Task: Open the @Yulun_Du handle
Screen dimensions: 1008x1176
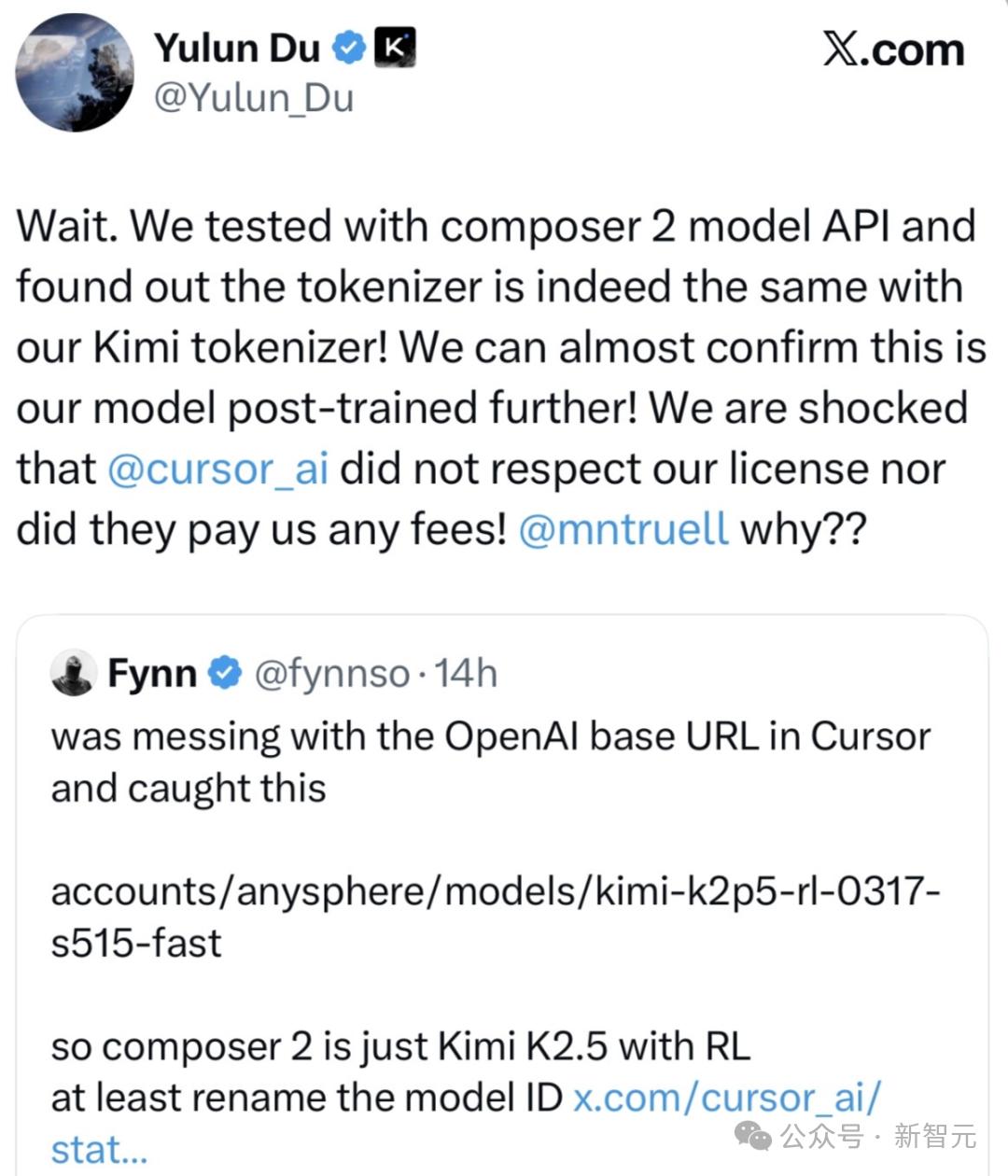Action: click(x=253, y=97)
